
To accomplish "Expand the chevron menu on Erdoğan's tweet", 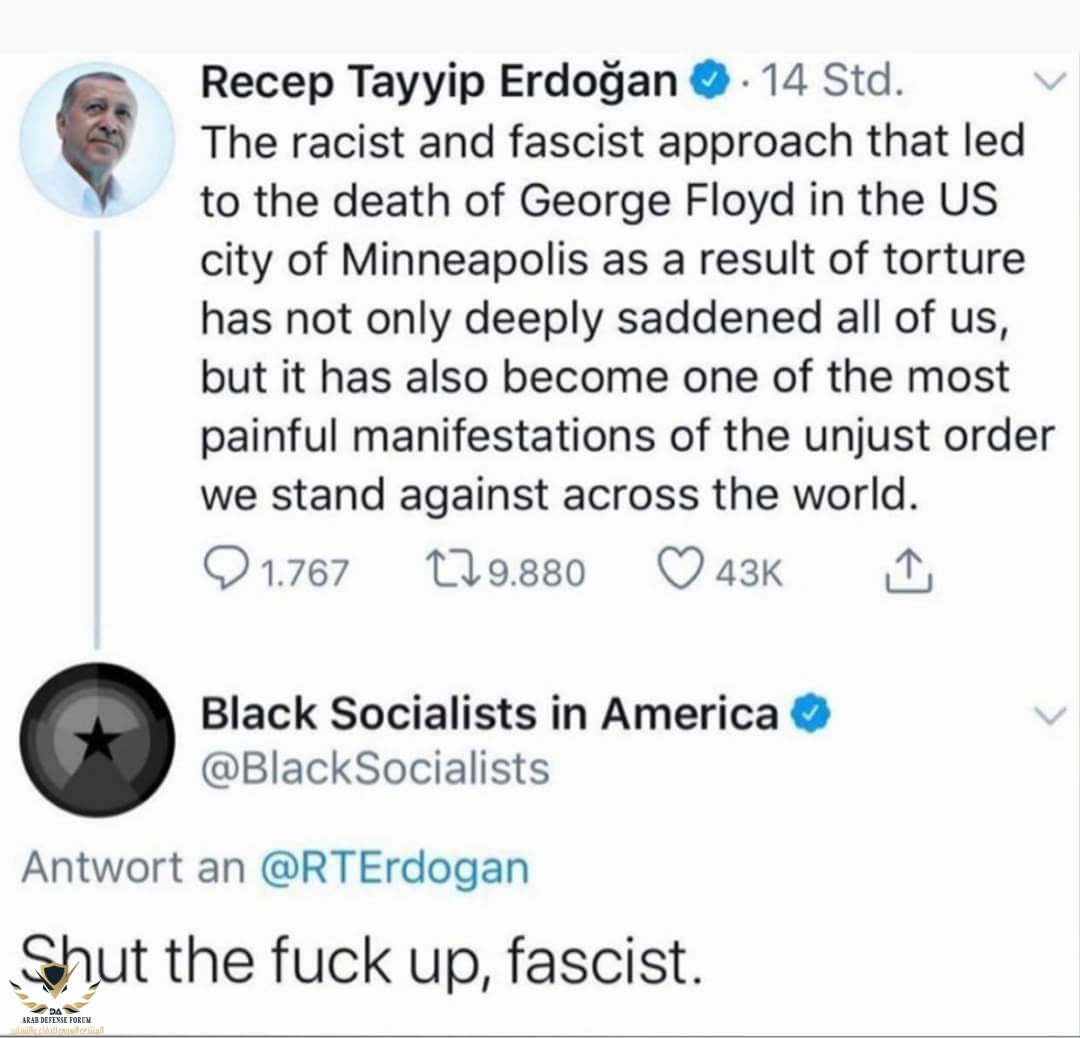I will point(1050,84).
